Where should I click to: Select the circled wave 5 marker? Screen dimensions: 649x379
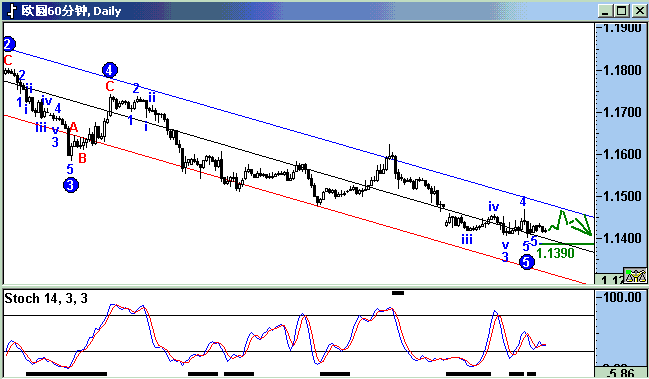(526, 262)
